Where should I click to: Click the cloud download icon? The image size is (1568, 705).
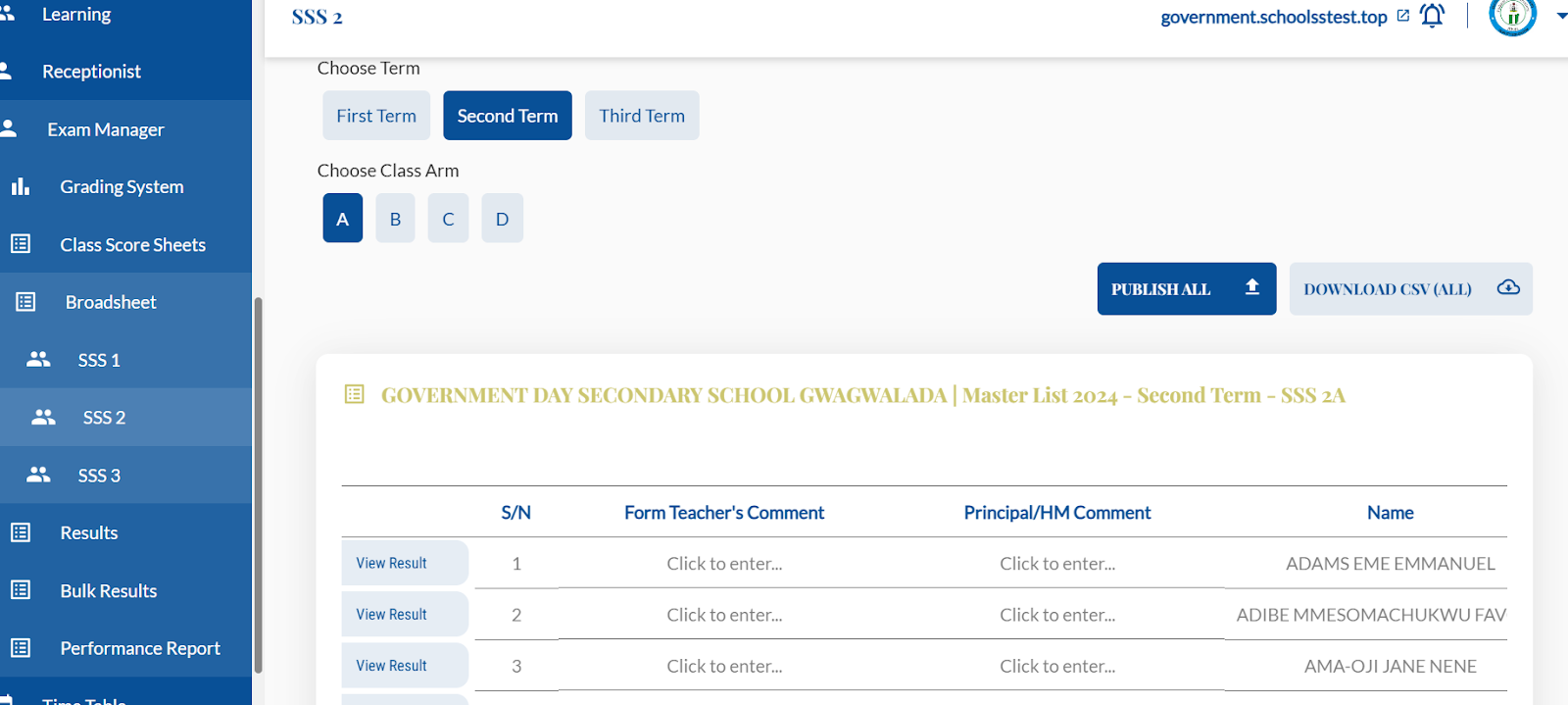pos(1508,287)
